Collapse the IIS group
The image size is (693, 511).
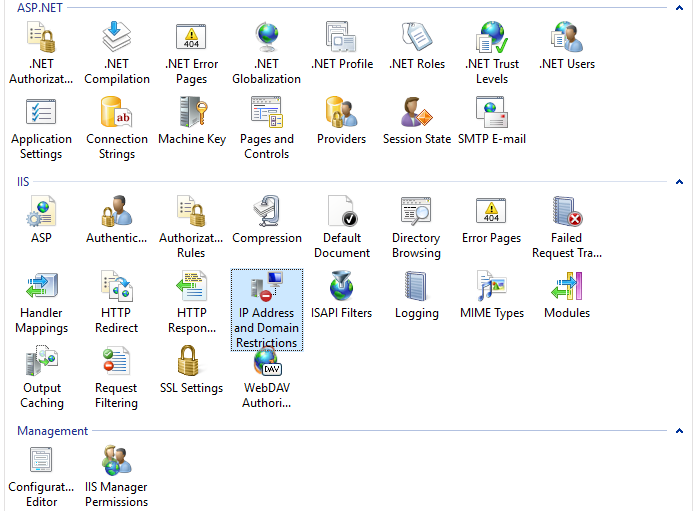tap(679, 182)
